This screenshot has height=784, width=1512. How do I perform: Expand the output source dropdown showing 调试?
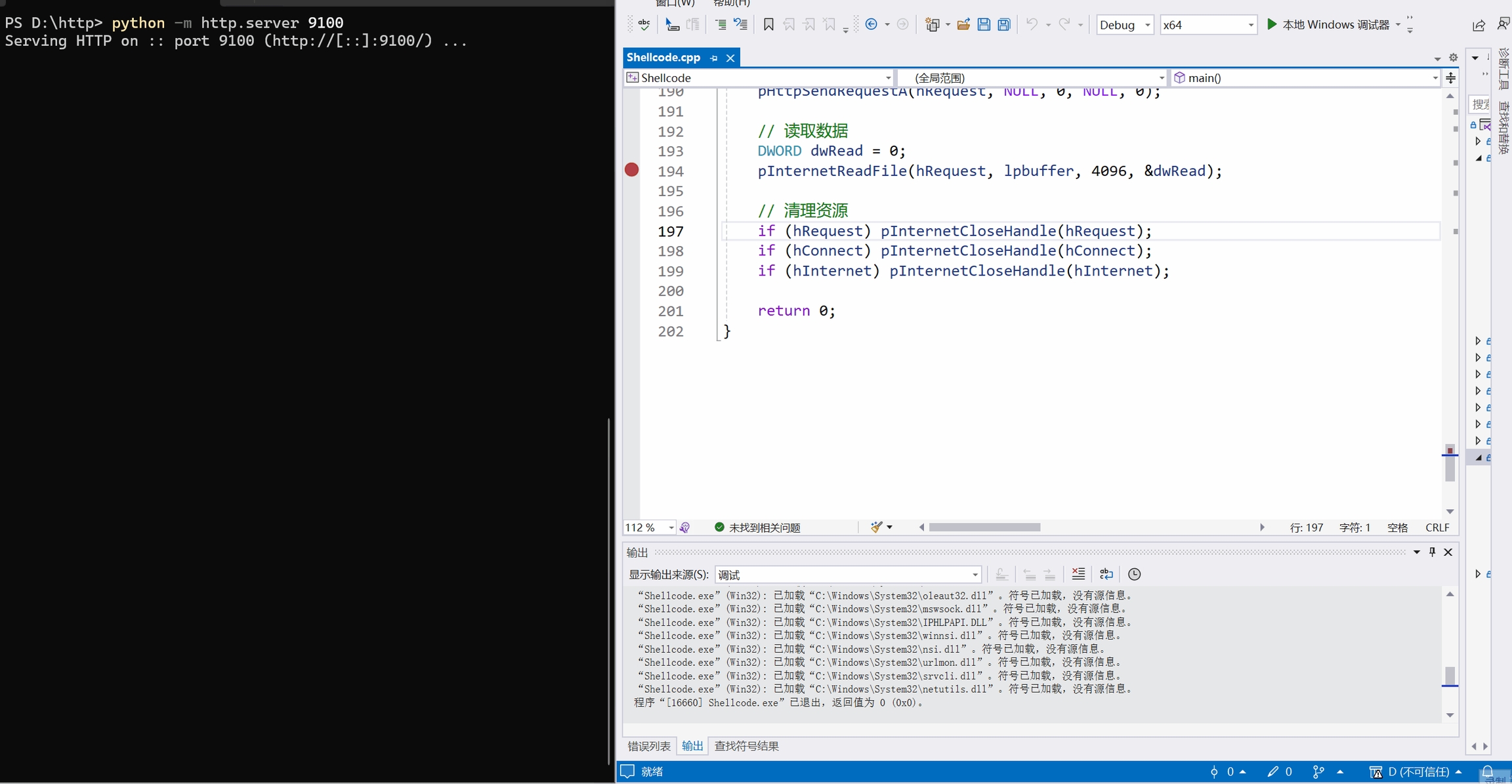848,575
